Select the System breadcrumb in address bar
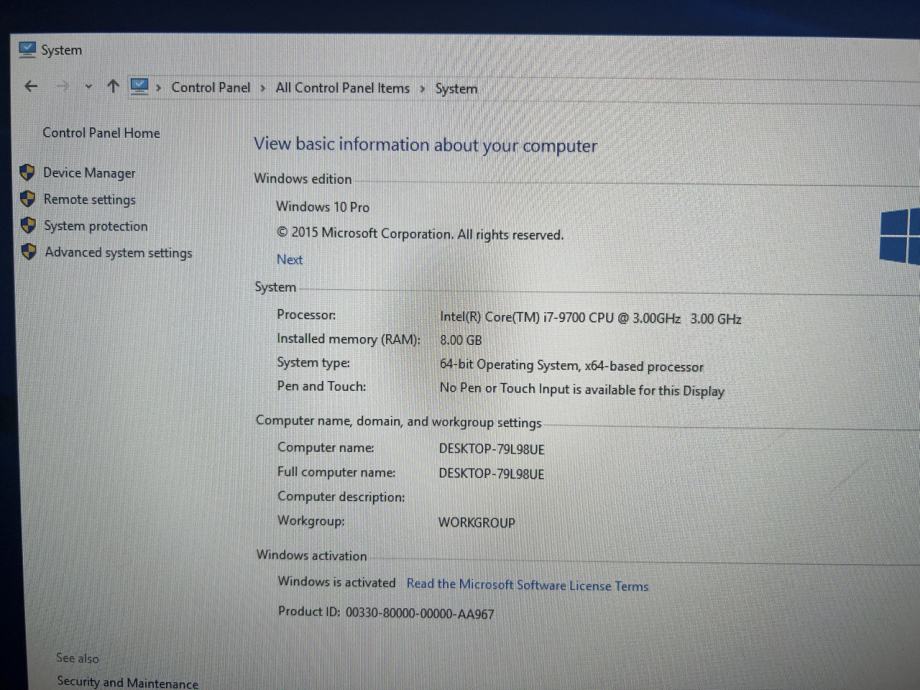This screenshot has width=920, height=690. pyautogui.click(x=456, y=89)
